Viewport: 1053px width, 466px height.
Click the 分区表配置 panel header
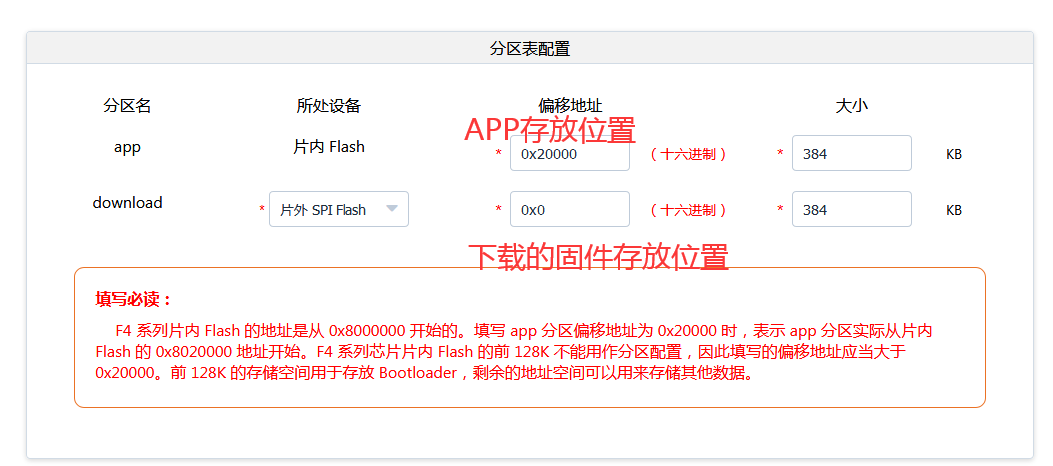coord(530,48)
